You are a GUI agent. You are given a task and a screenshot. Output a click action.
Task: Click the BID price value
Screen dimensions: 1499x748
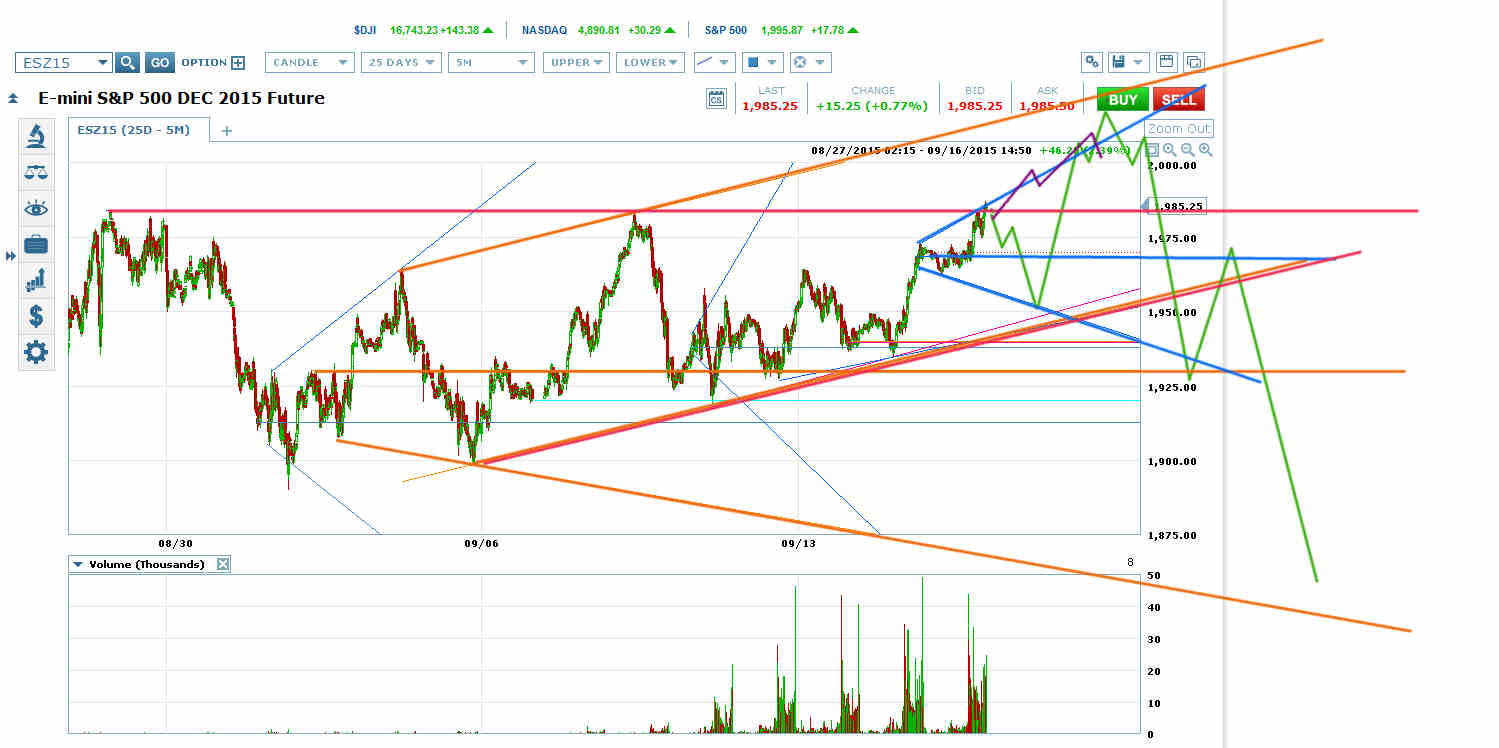coord(975,106)
